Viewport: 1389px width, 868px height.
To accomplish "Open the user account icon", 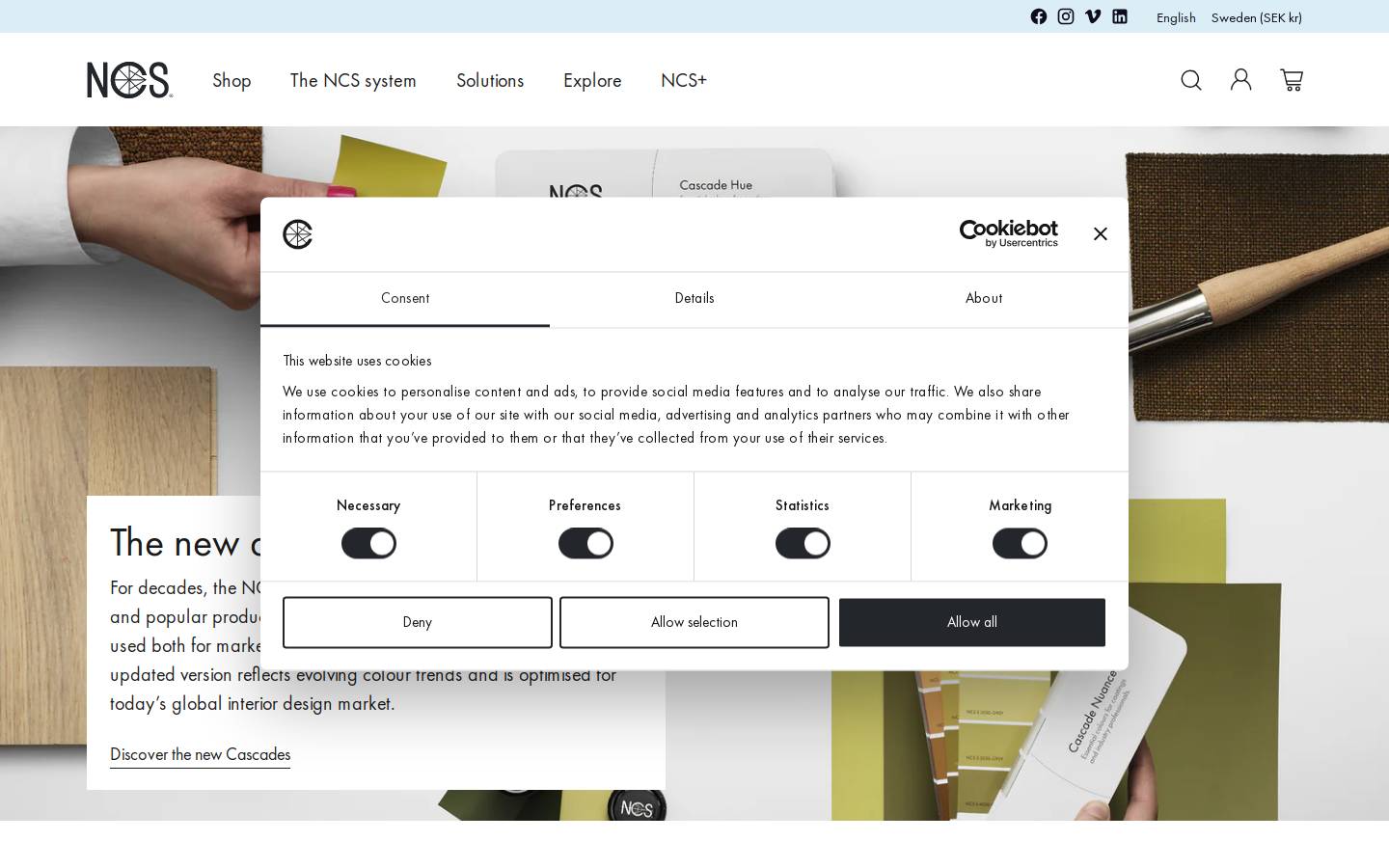I will pyautogui.click(x=1241, y=80).
